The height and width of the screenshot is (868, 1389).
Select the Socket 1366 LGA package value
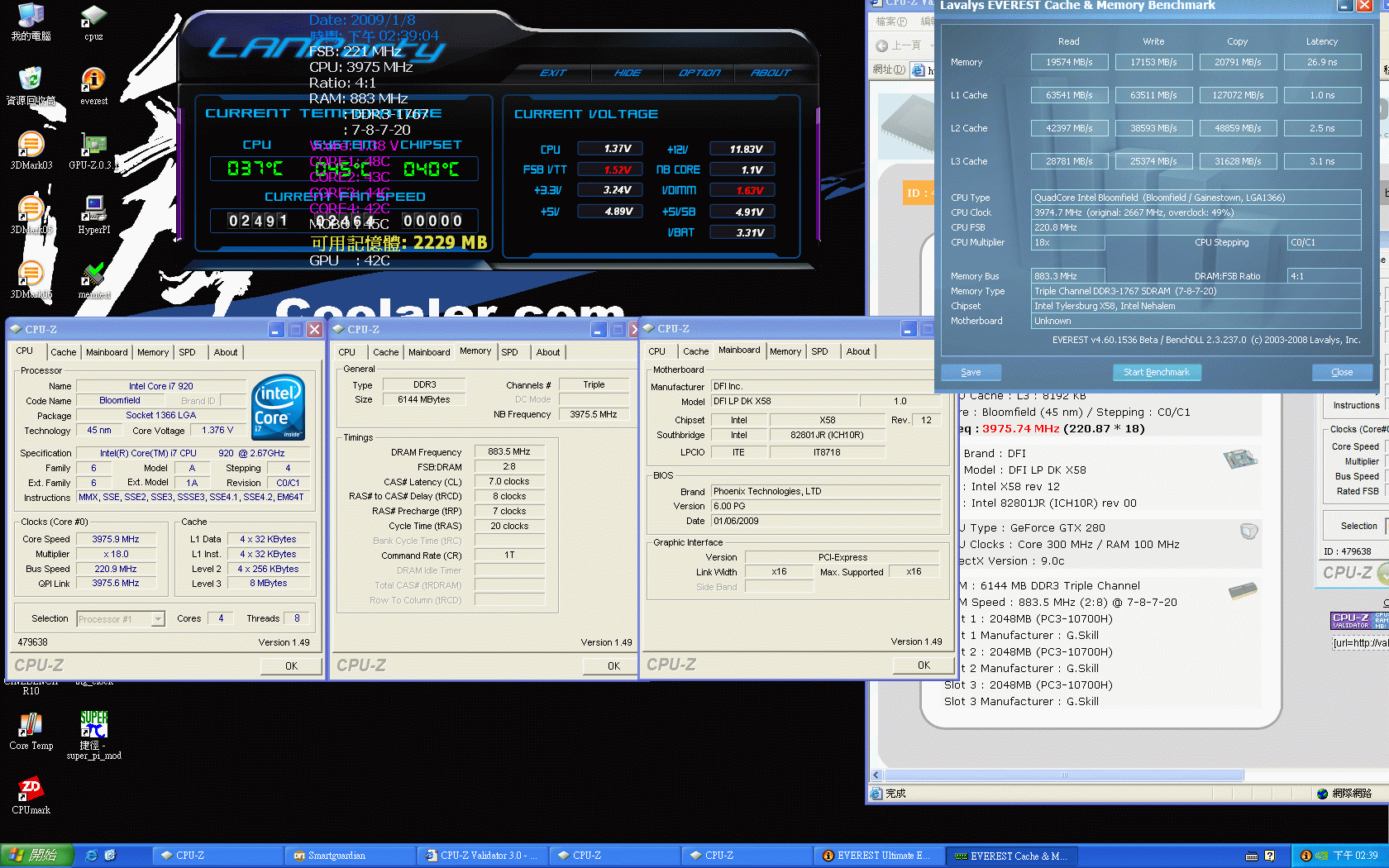pos(160,415)
